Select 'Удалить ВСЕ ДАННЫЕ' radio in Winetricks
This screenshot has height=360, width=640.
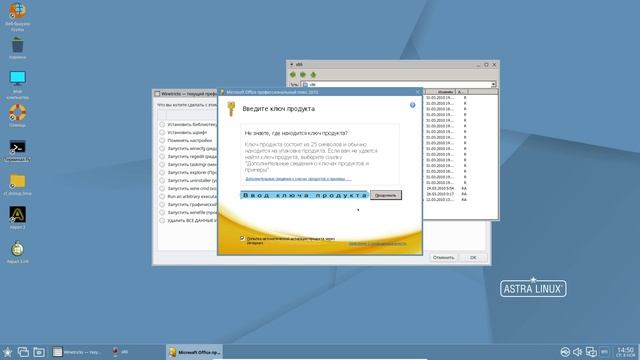[x=162, y=220]
